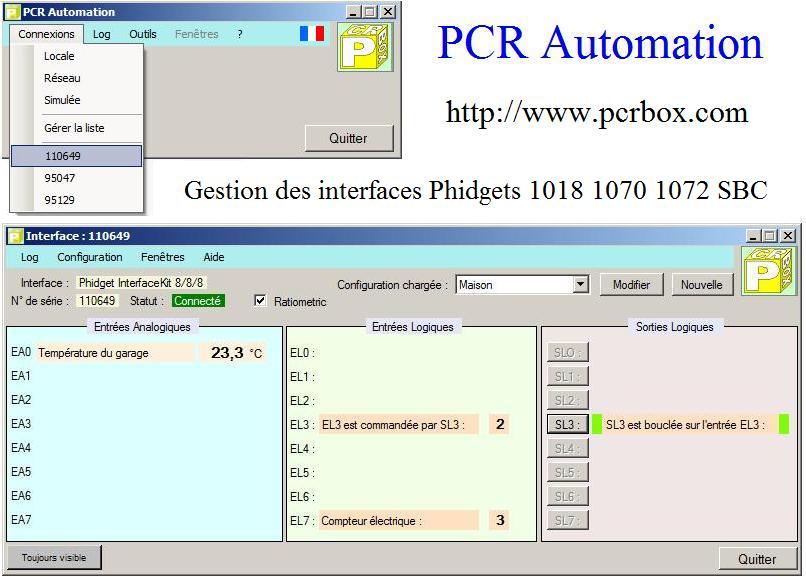The image size is (806, 580).
Task: Click the French flag language icon
Action: pos(312,34)
